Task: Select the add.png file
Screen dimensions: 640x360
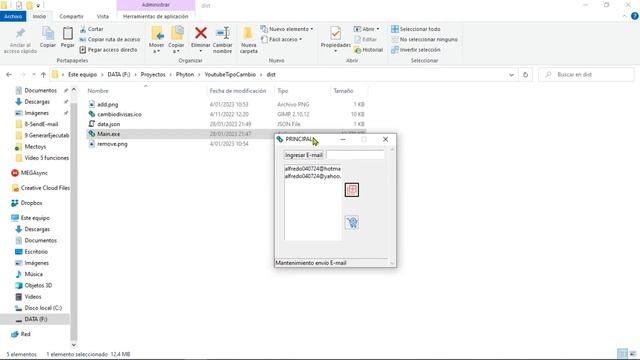Action: click(x=108, y=104)
